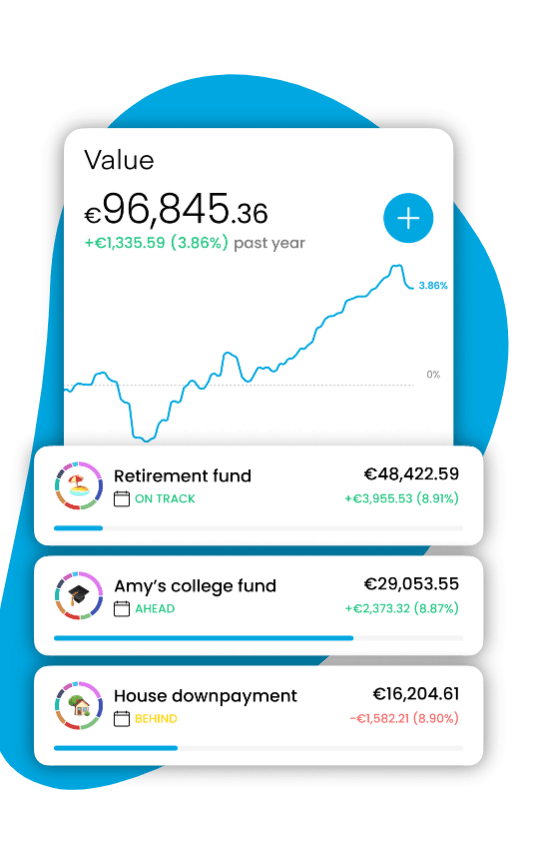Click the 3.86% label on the chart
Image resolution: width=546 pixels, height=858 pixels.
(433, 286)
